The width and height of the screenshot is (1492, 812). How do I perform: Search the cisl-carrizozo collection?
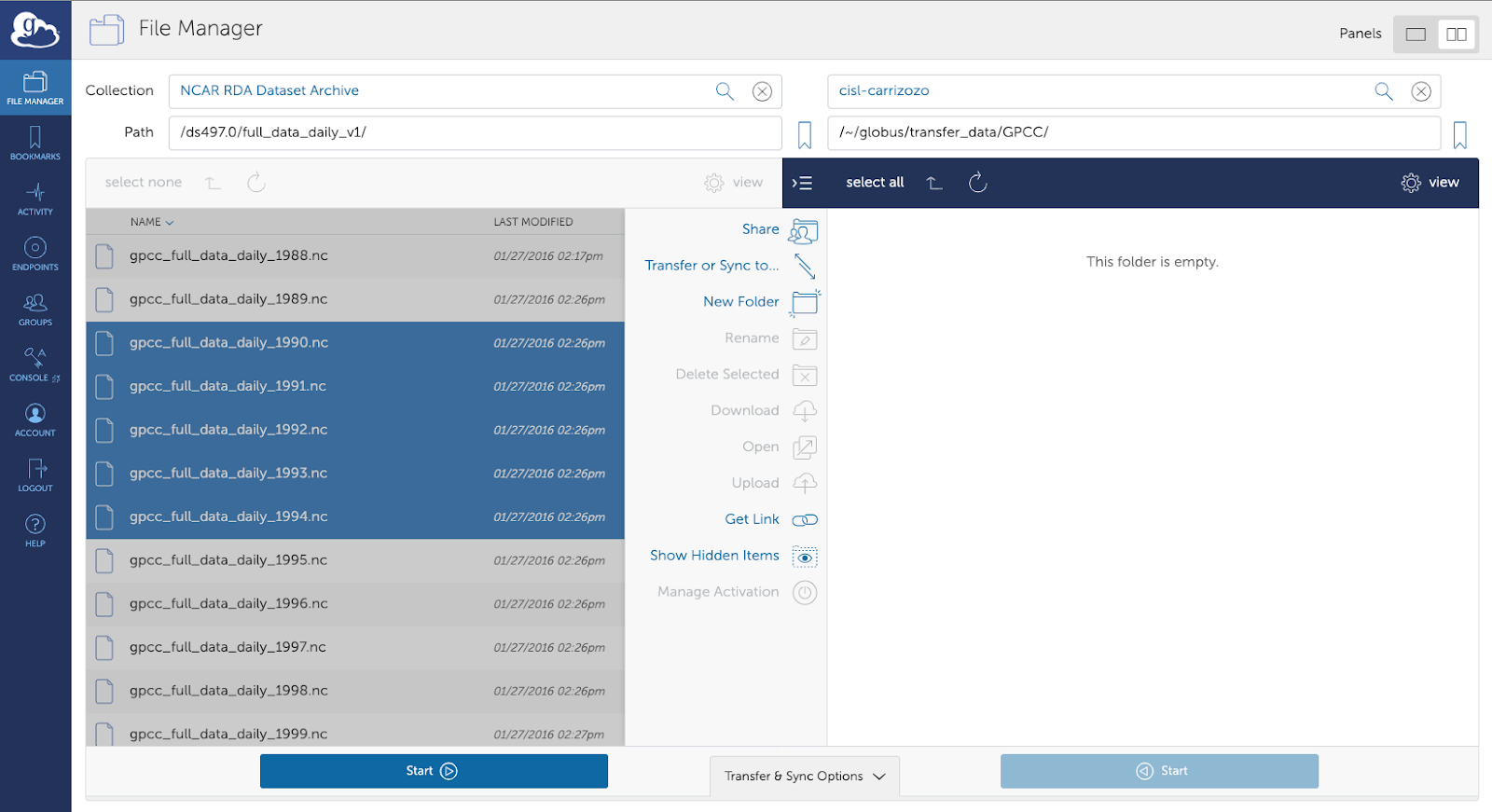click(x=1384, y=91)
